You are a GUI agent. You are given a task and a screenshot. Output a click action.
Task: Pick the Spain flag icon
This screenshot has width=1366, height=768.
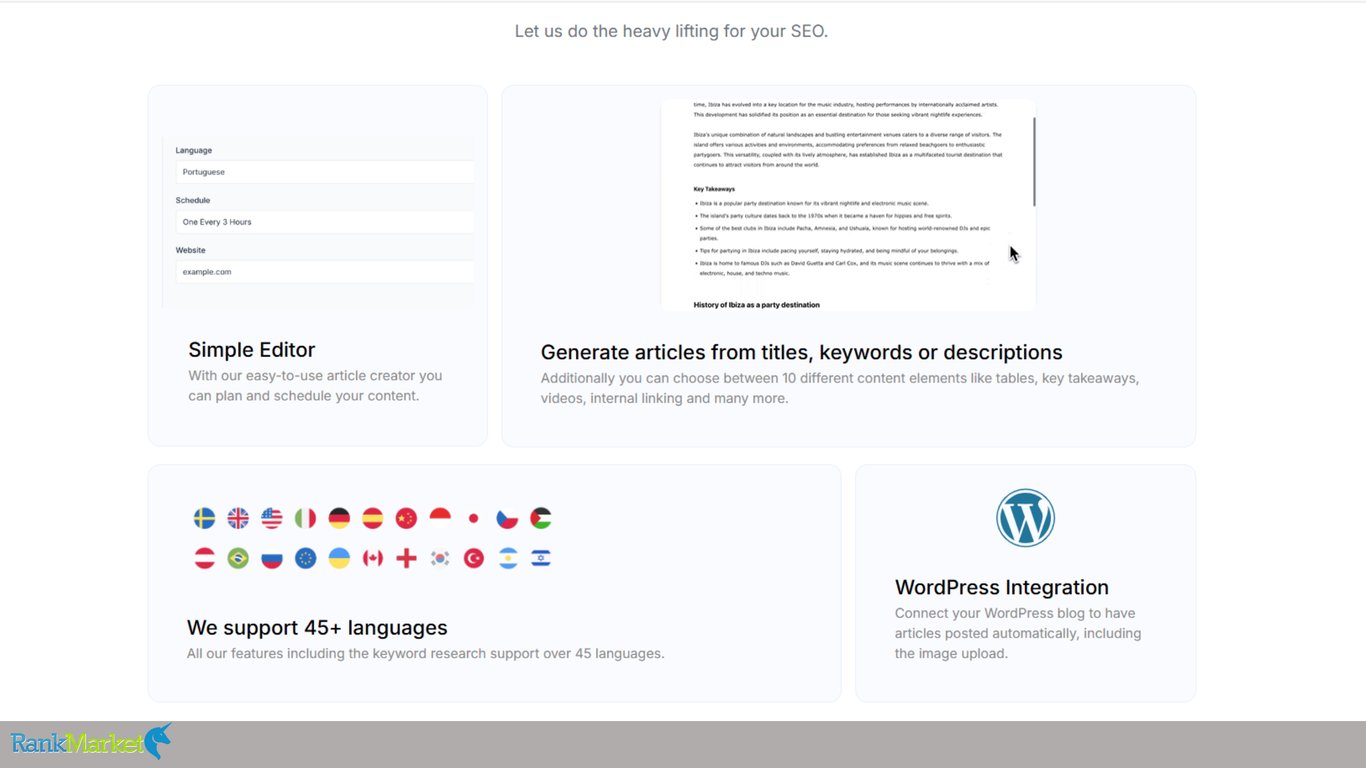tap(372, 518)
